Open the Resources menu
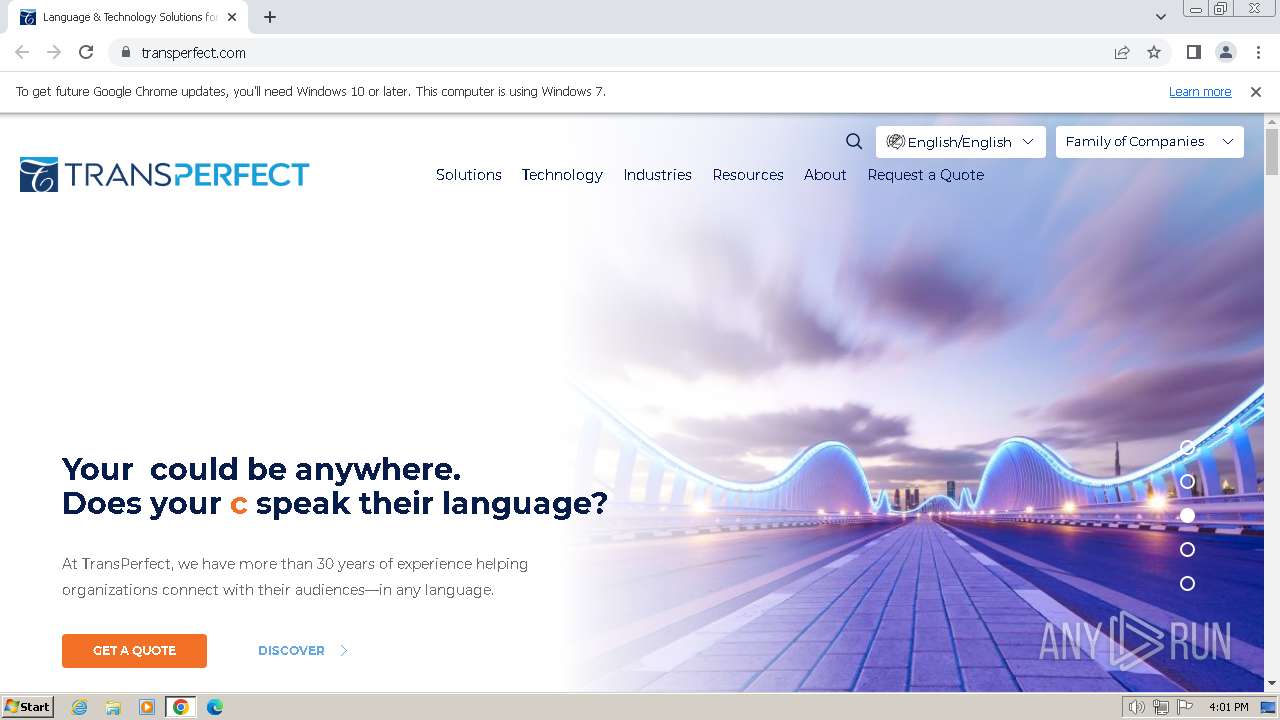Image resolution: width=1280 pixels, height=720 pixels. coord(748,175)
